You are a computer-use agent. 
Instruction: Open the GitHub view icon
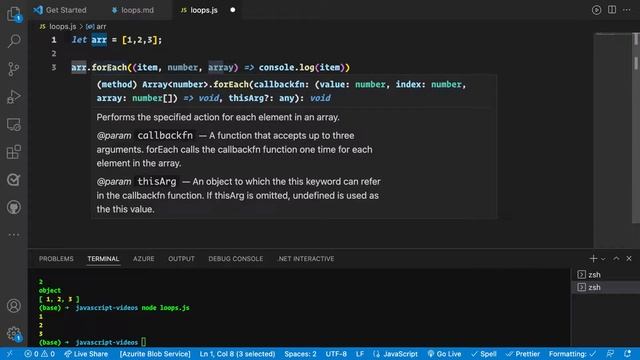(x=14, y=207)
